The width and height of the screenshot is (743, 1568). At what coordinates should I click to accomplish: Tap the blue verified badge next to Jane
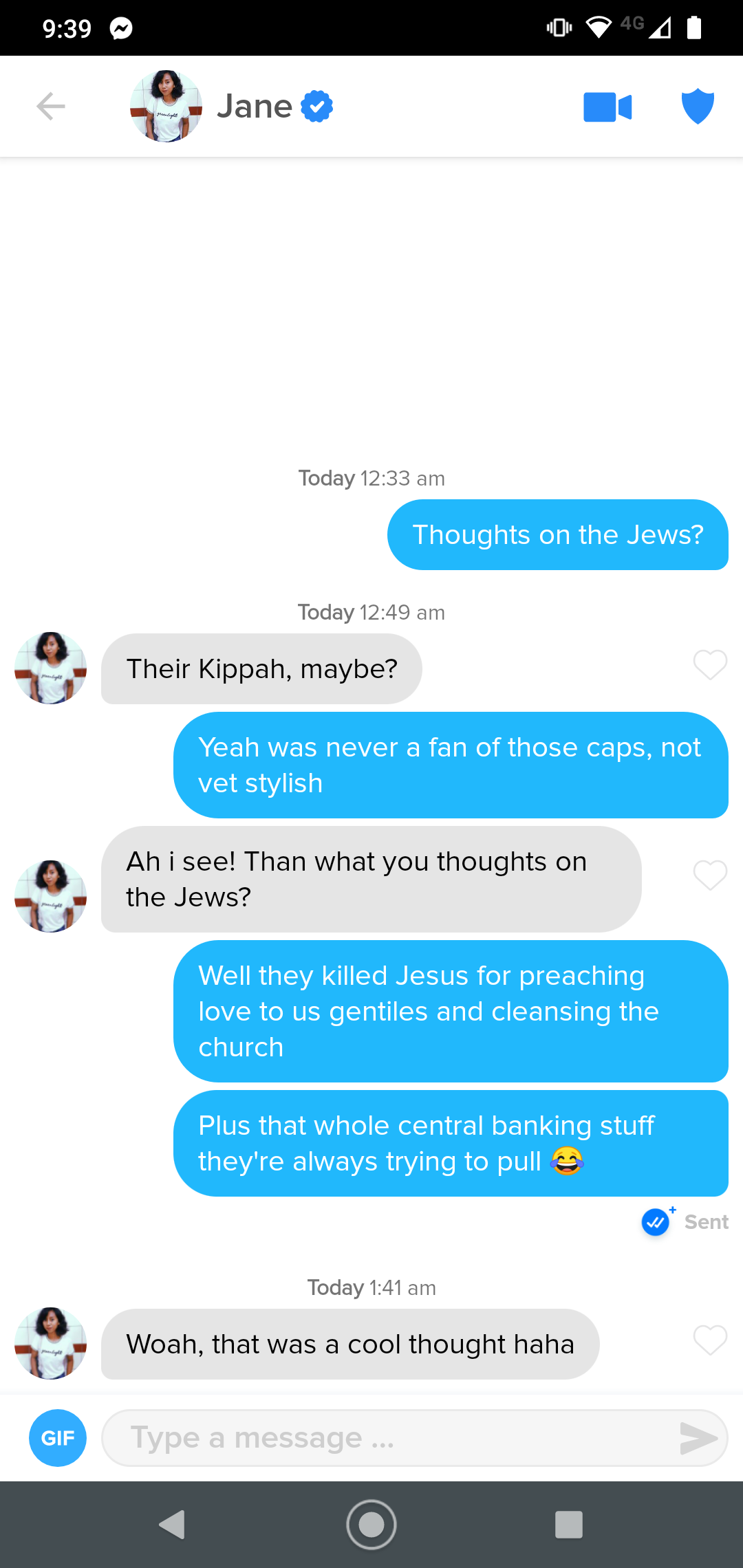point(317,107)
